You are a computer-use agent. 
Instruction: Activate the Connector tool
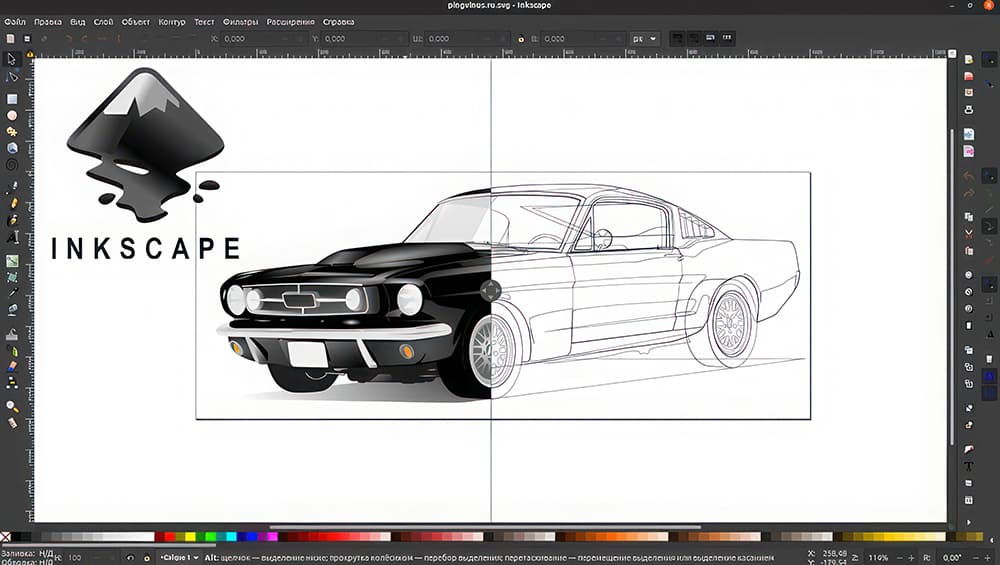coord(12,383)
